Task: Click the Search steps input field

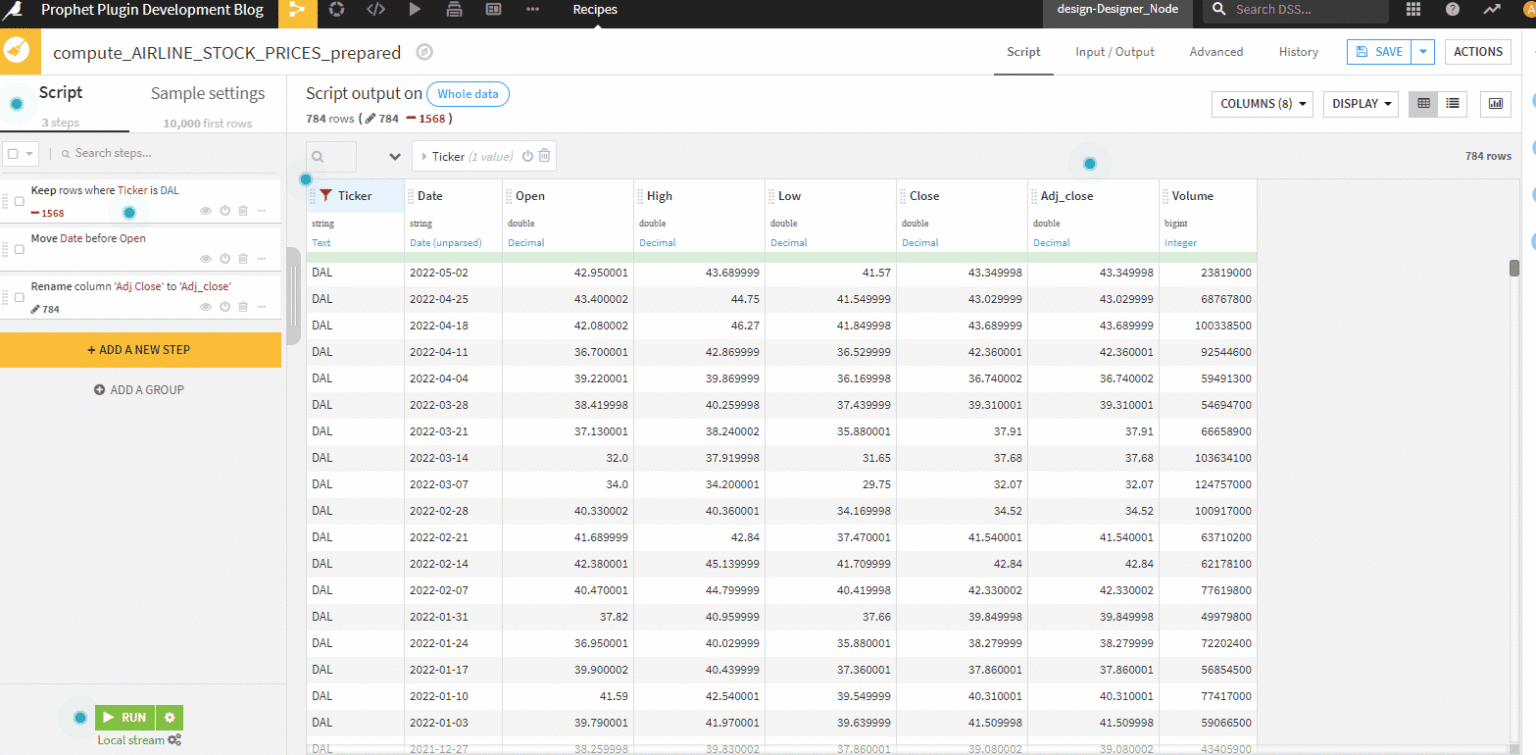Action: [x=140, y=153]
